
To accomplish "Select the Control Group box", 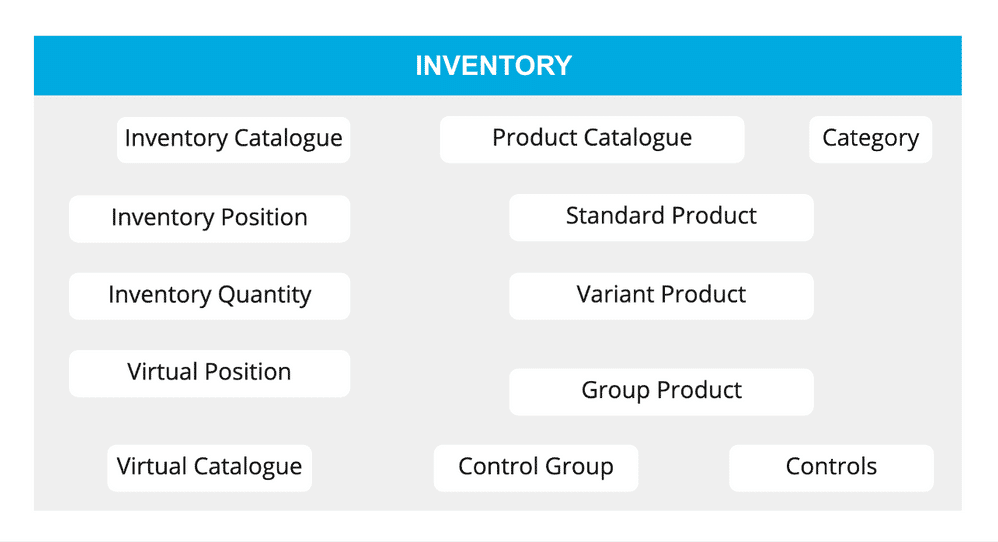I will pos(535,467).
